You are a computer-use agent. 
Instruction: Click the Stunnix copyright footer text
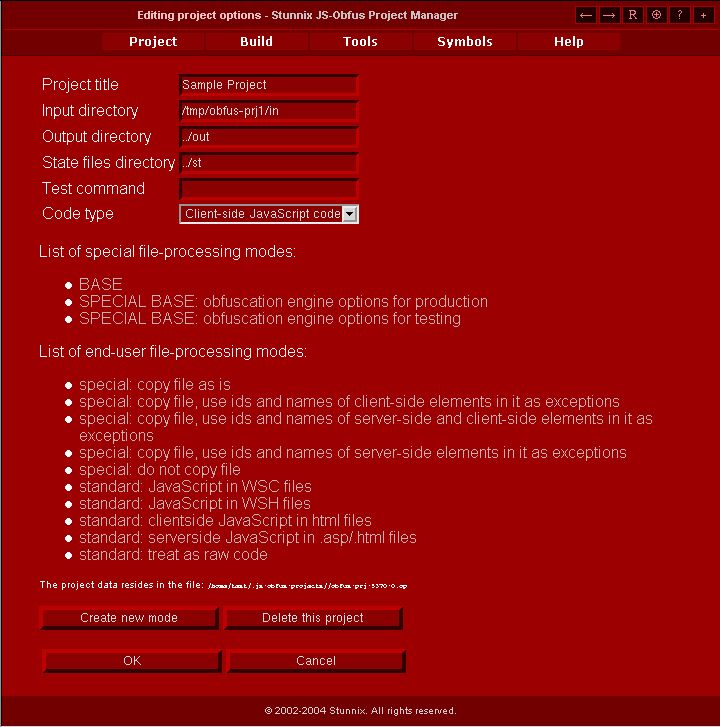[360, 711]
